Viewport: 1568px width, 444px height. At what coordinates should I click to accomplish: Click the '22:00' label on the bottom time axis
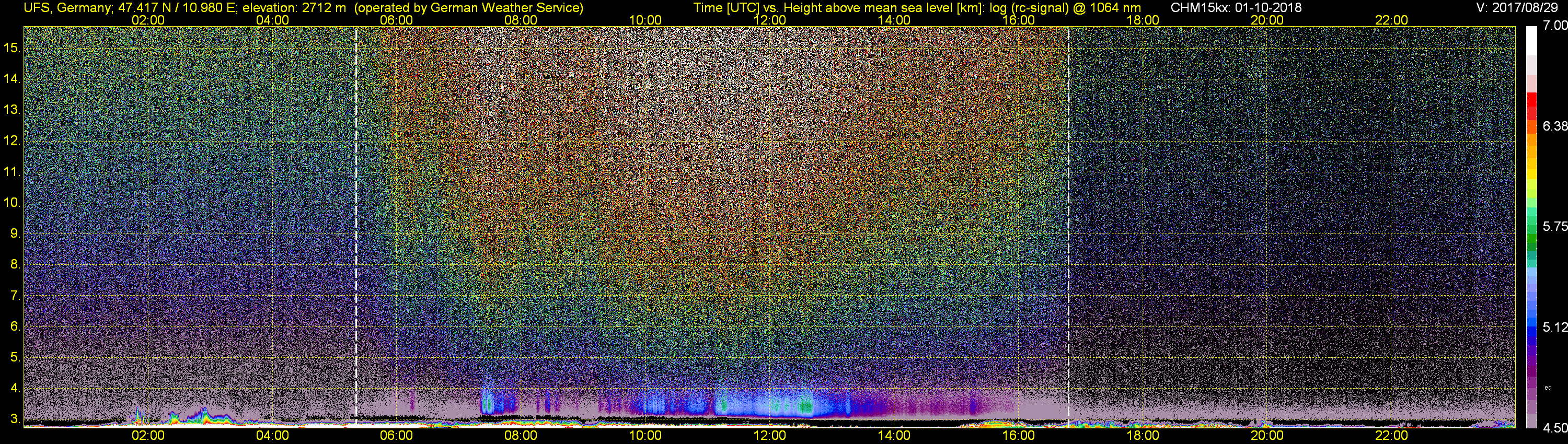coord(1391,436)
